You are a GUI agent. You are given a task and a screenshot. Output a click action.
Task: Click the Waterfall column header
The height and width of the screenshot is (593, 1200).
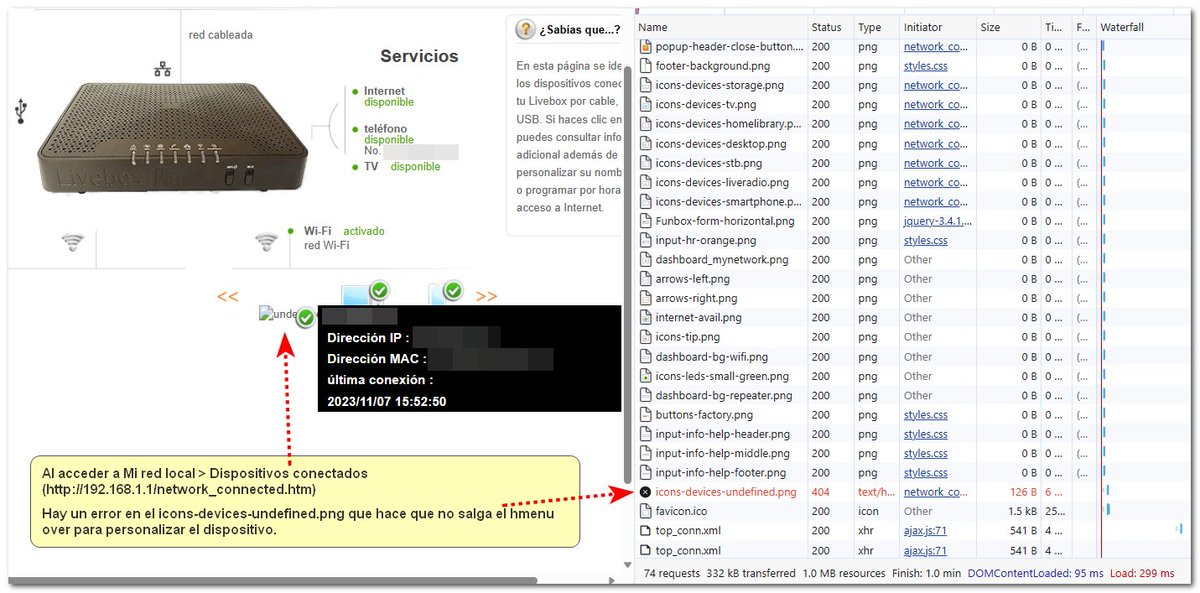(x=1145, y=27)
